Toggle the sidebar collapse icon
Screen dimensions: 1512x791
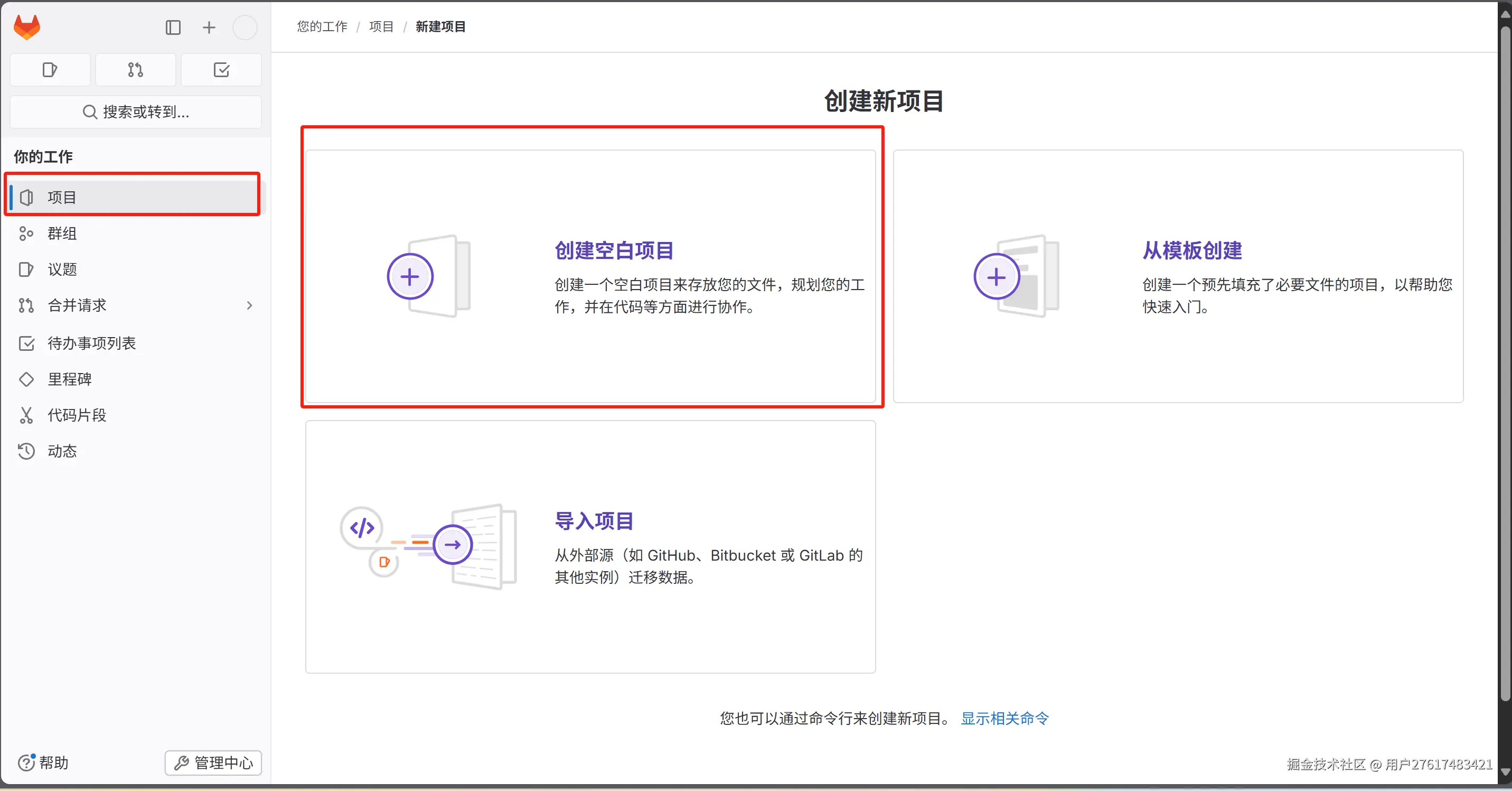[x=173, y=27]
